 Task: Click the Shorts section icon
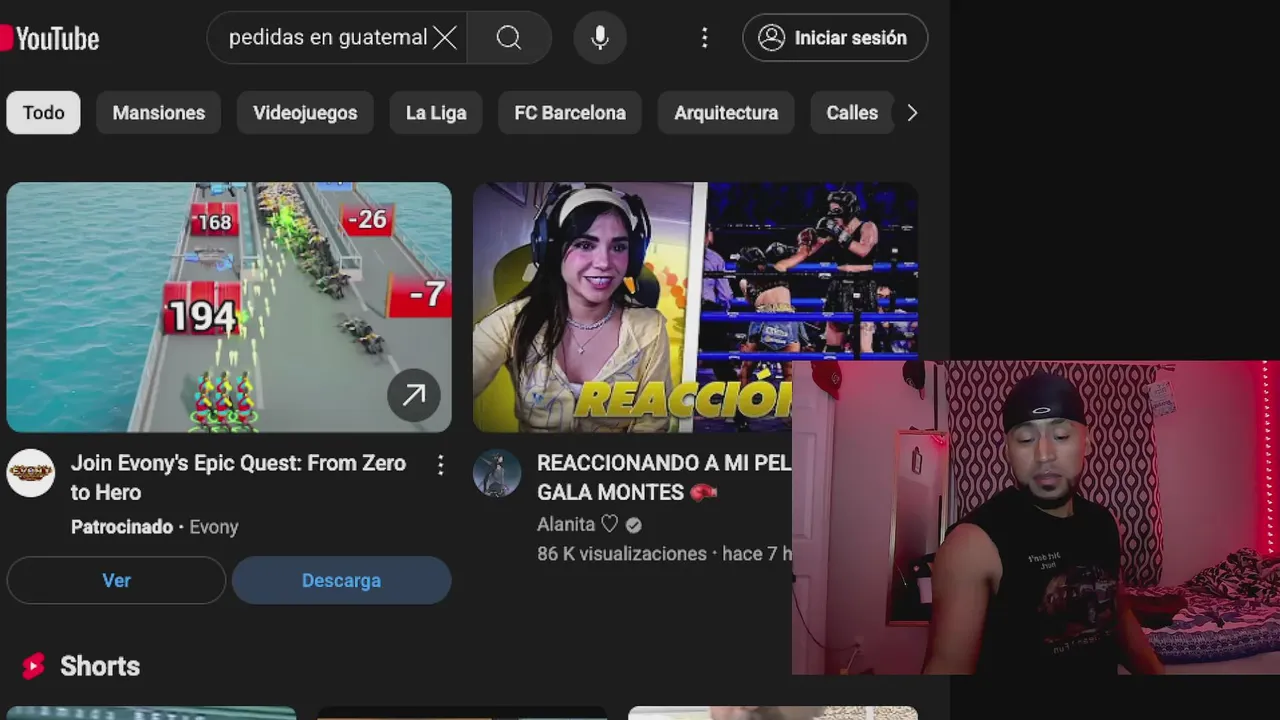[x=33, y=666]
